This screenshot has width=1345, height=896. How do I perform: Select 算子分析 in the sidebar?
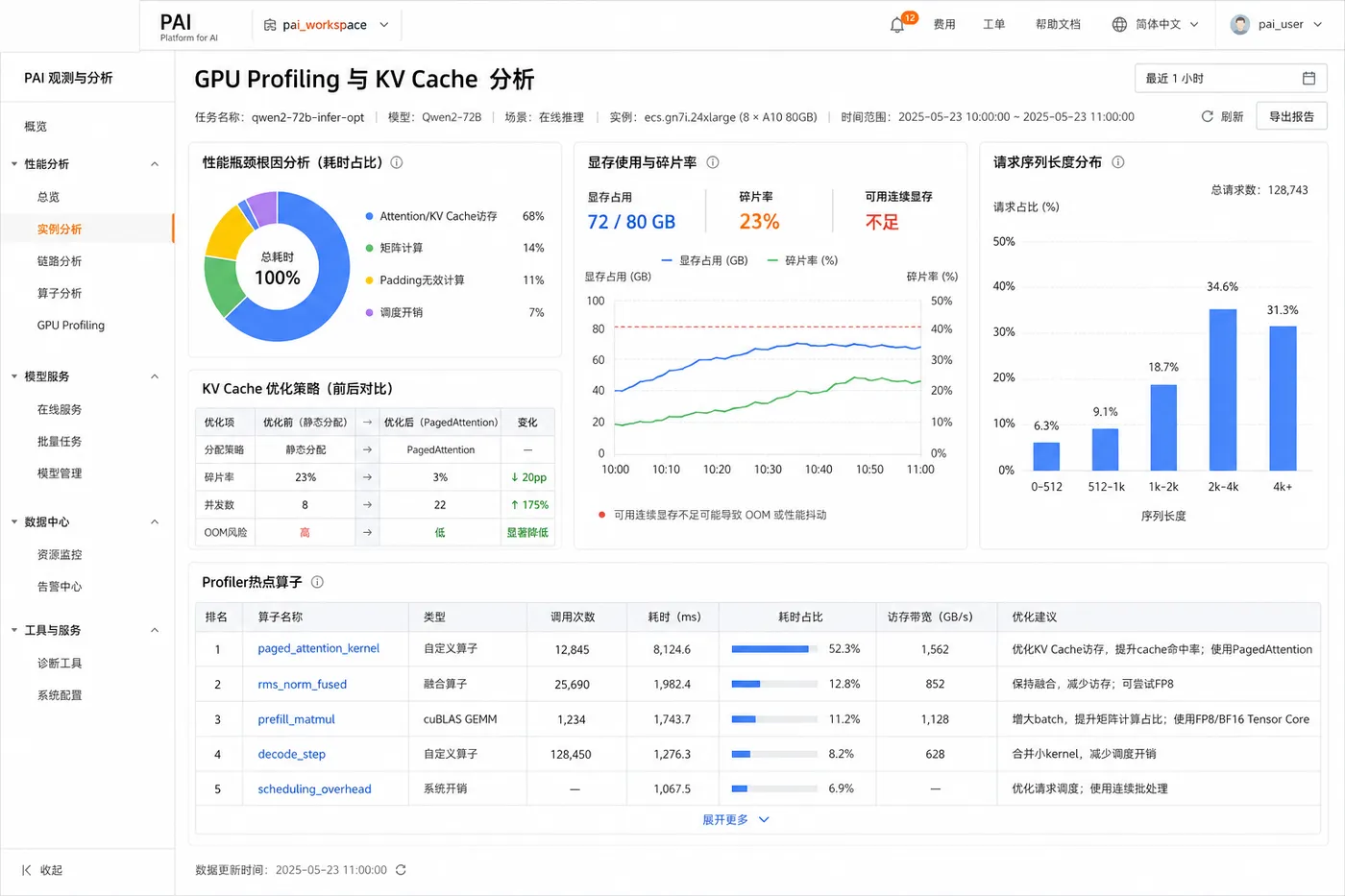click(x=60, y=293)
